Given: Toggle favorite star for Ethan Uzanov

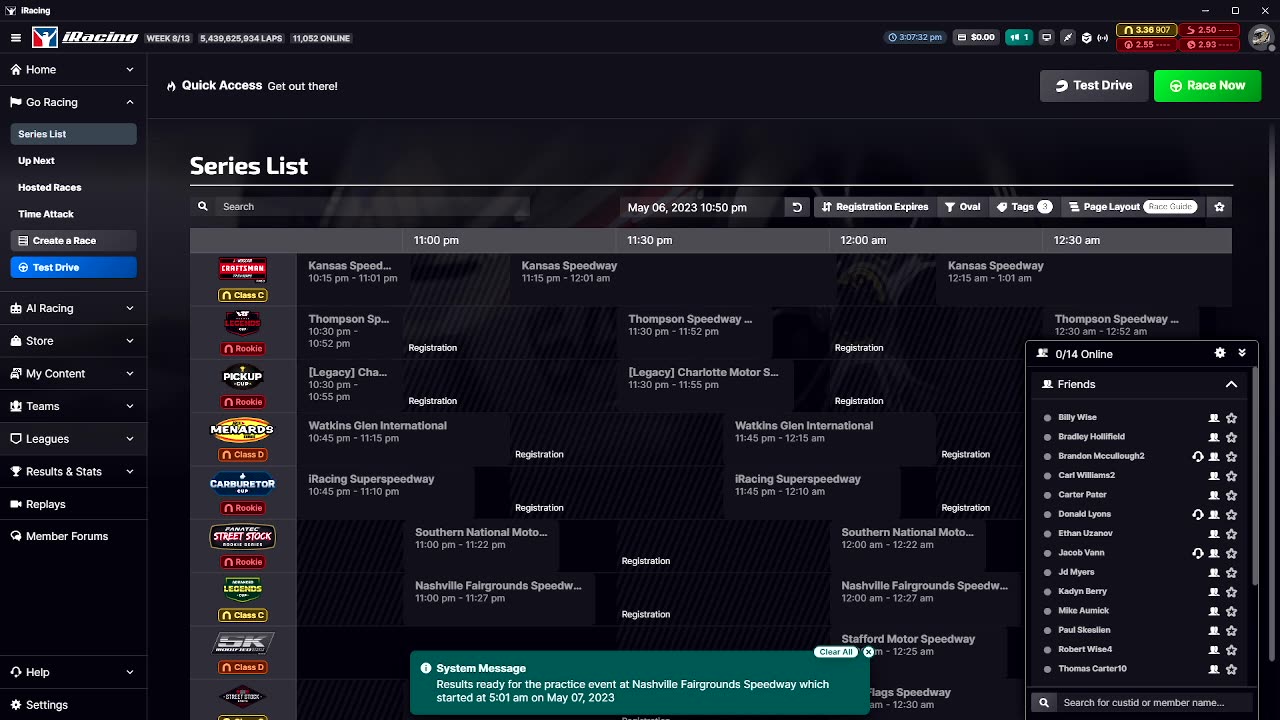Looking at the screenshot, I should coord(1231,534).
